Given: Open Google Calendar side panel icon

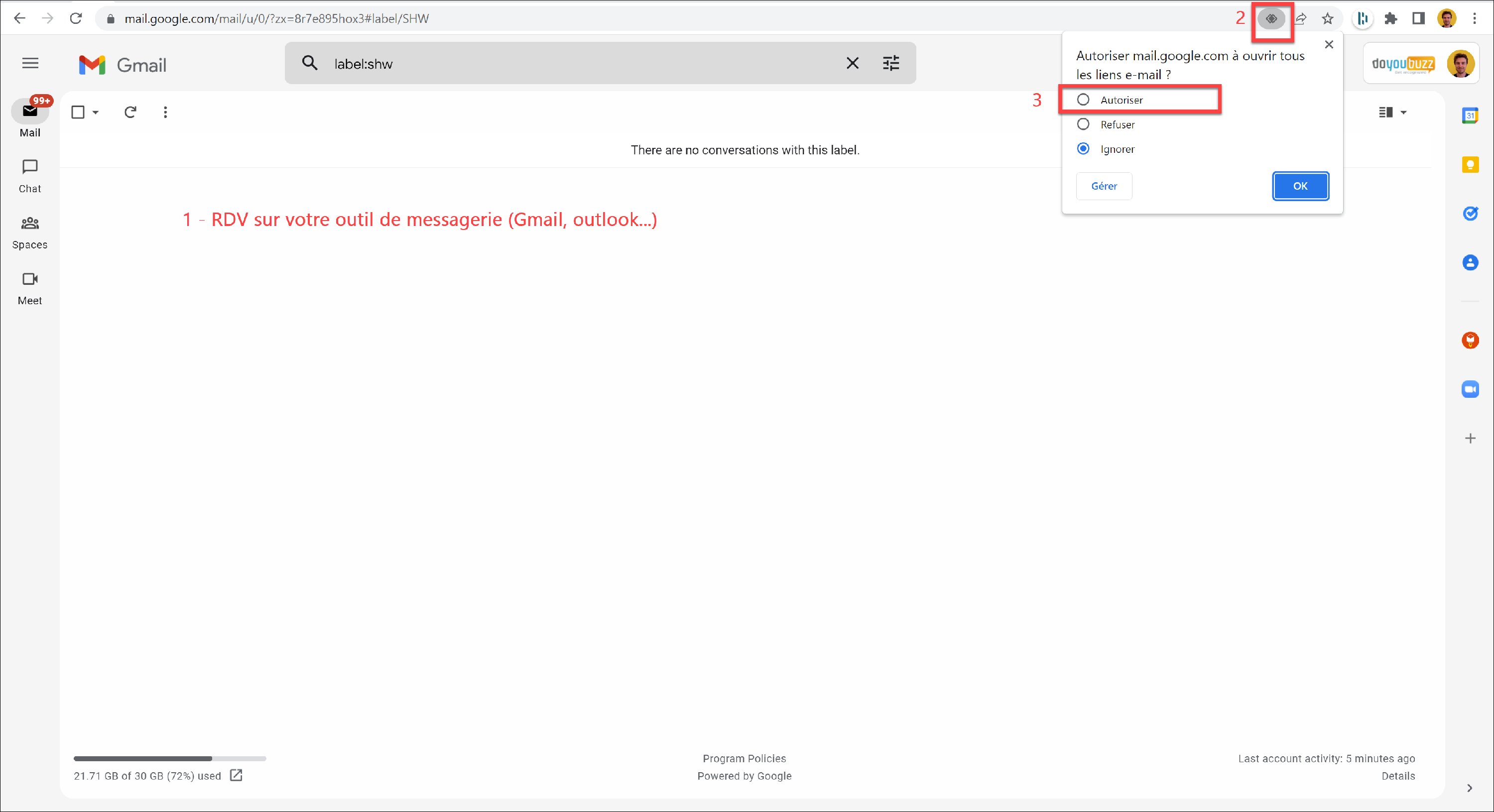Looking at the screenshot, I should point(1470,116).
